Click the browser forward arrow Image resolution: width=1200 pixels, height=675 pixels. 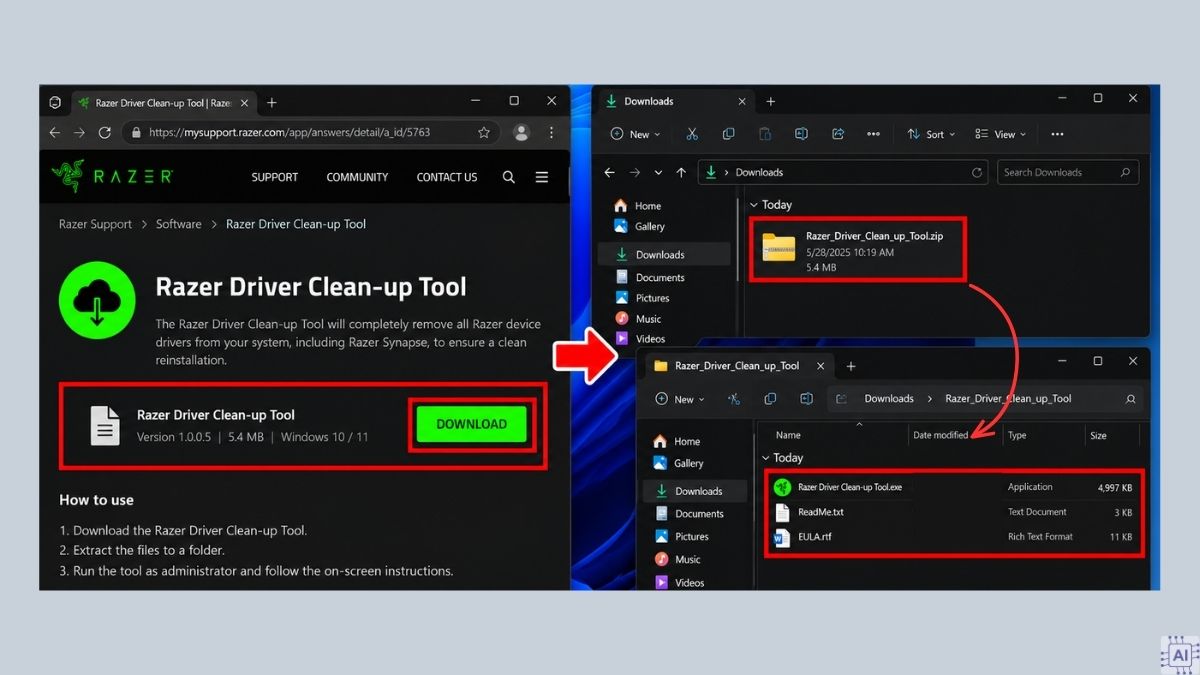[80, 132]
